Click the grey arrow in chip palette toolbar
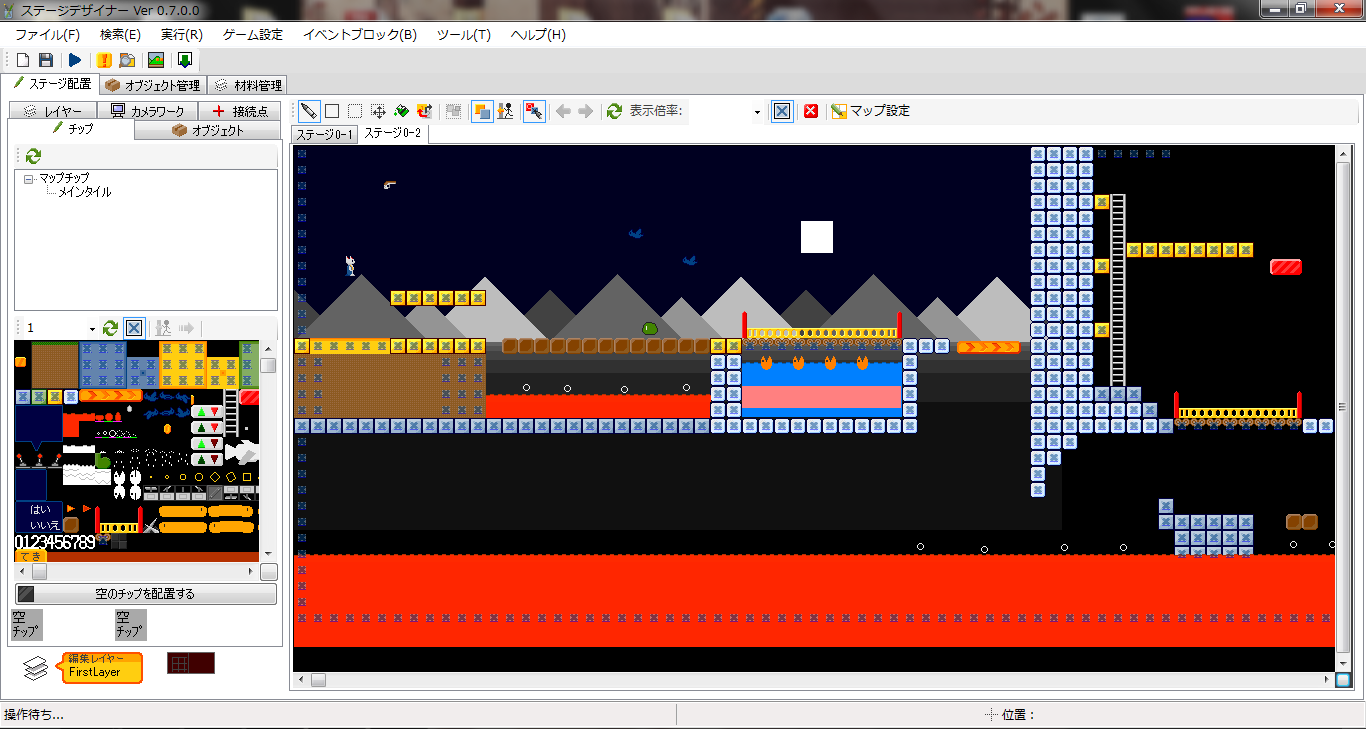1366x729 pixels. click(186, 328)
